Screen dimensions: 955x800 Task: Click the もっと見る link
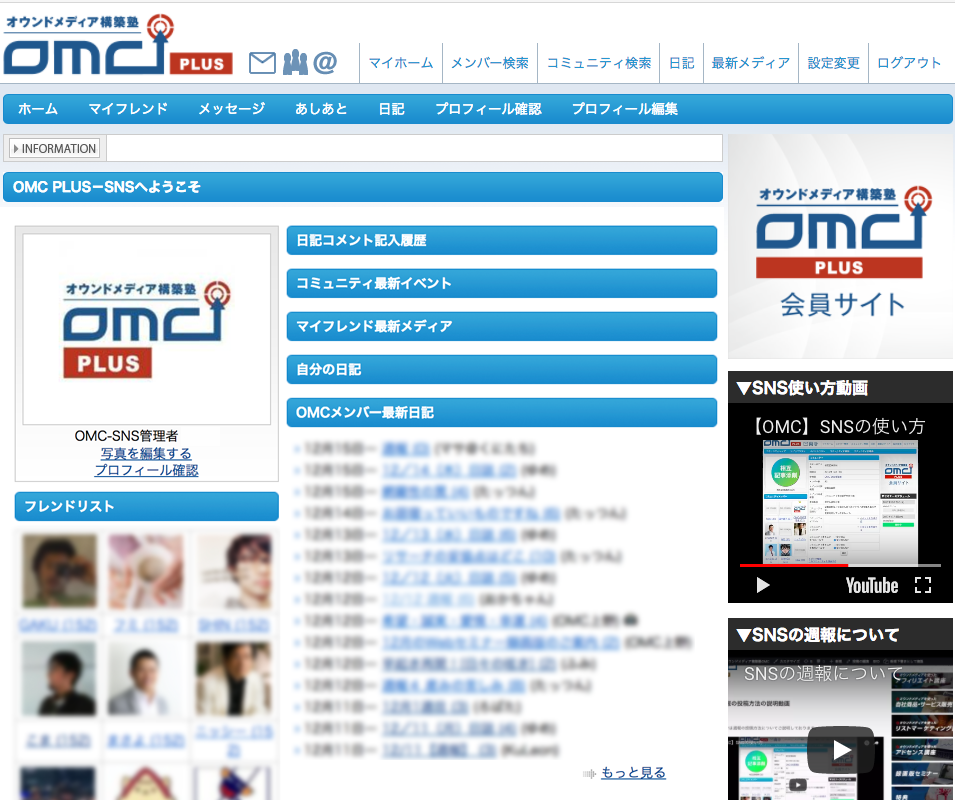633,772
